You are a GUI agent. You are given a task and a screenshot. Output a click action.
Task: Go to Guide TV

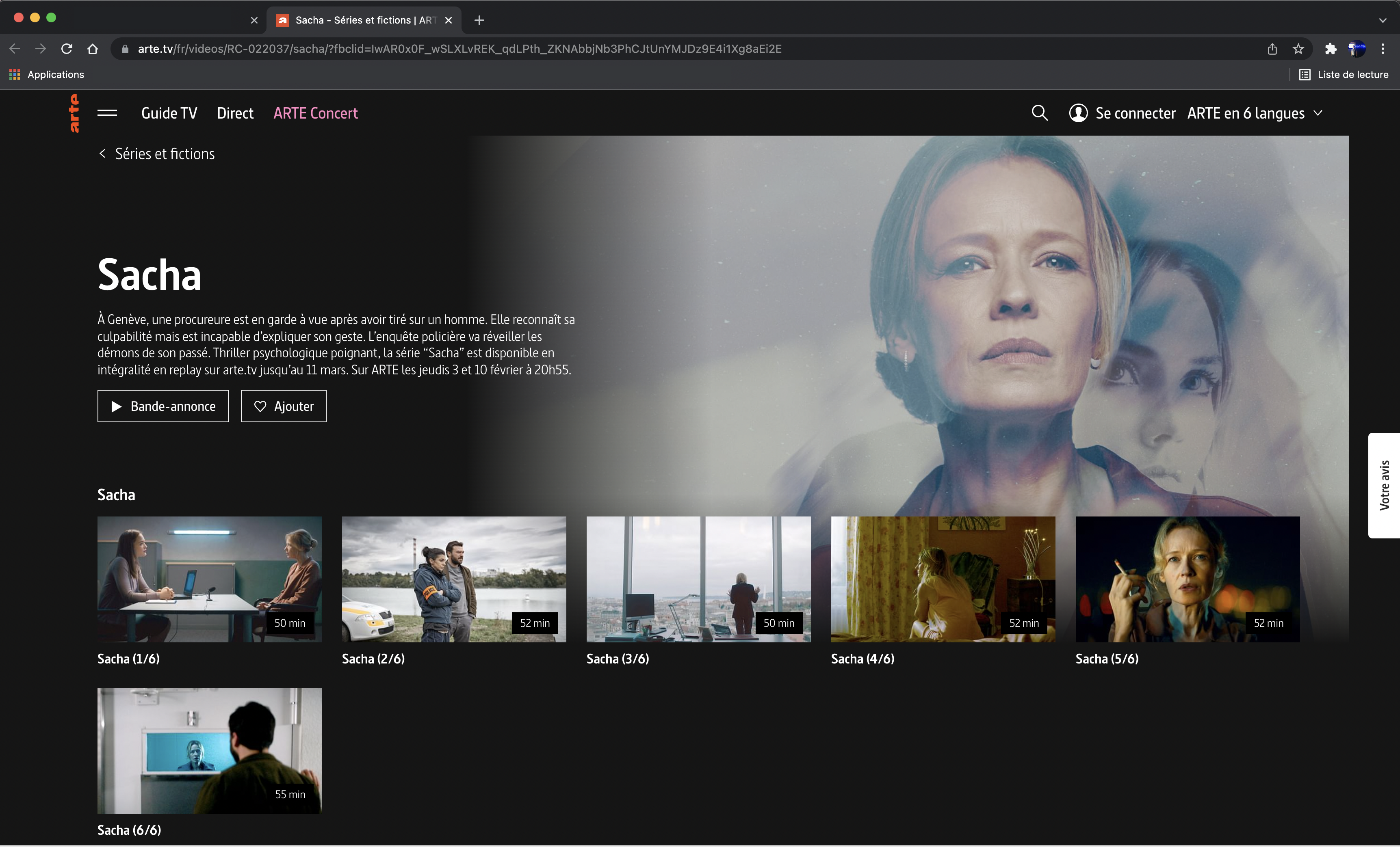tap(169, 113)
